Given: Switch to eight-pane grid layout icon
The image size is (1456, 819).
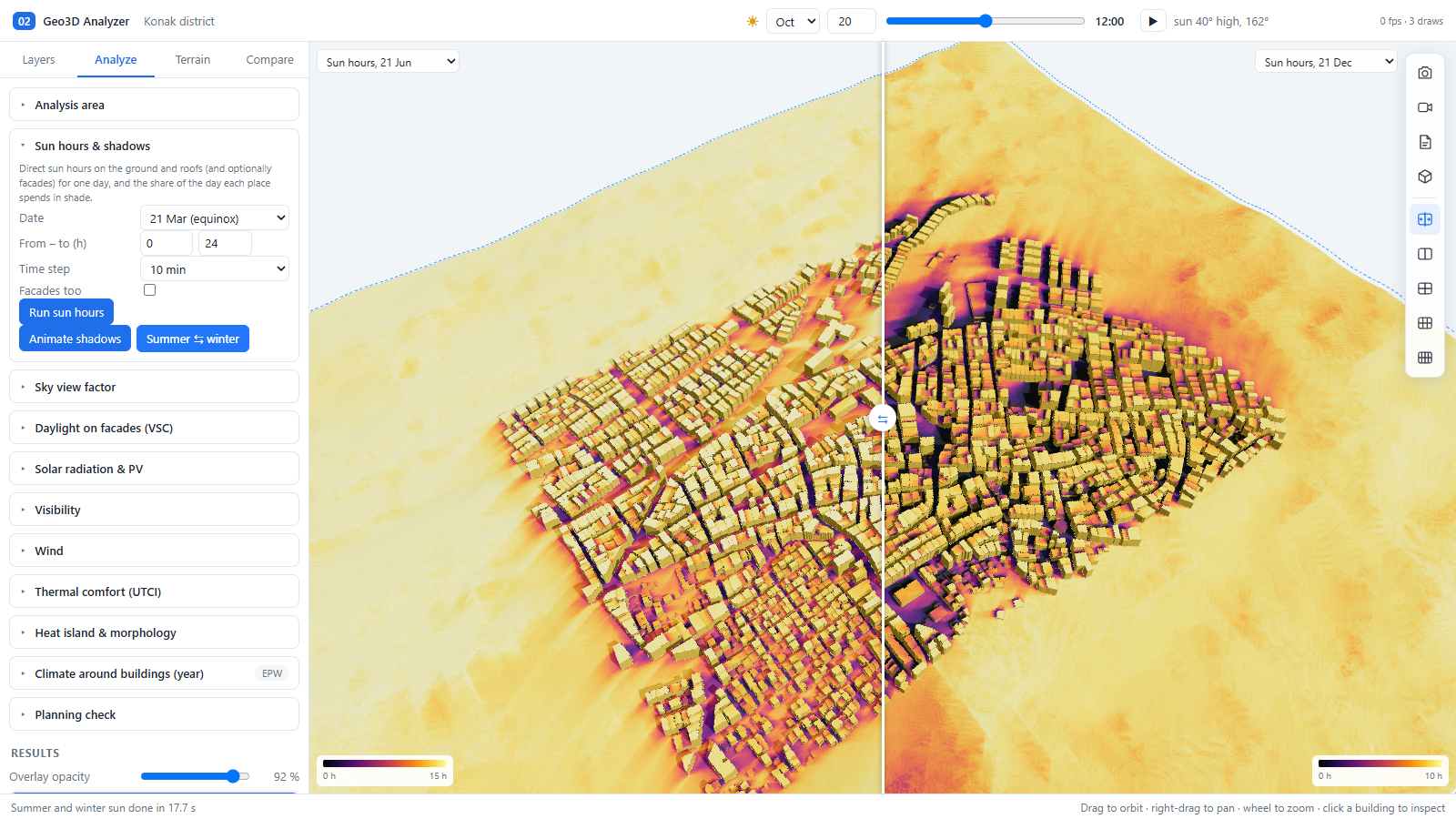Looking at the screenshot, I should pos(1425,358).
